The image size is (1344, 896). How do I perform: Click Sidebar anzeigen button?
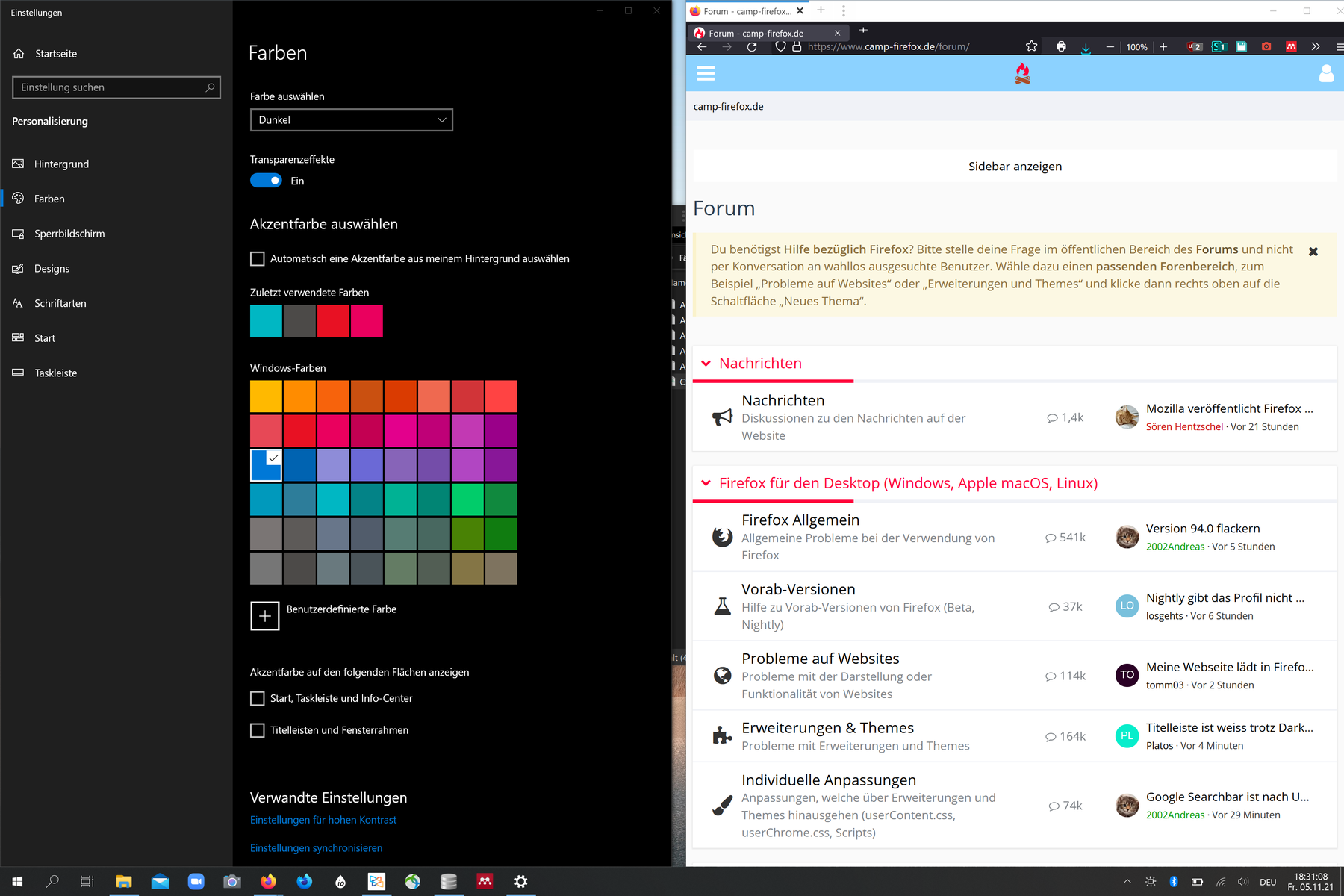pyautogui.click(x=1015, y=167)
